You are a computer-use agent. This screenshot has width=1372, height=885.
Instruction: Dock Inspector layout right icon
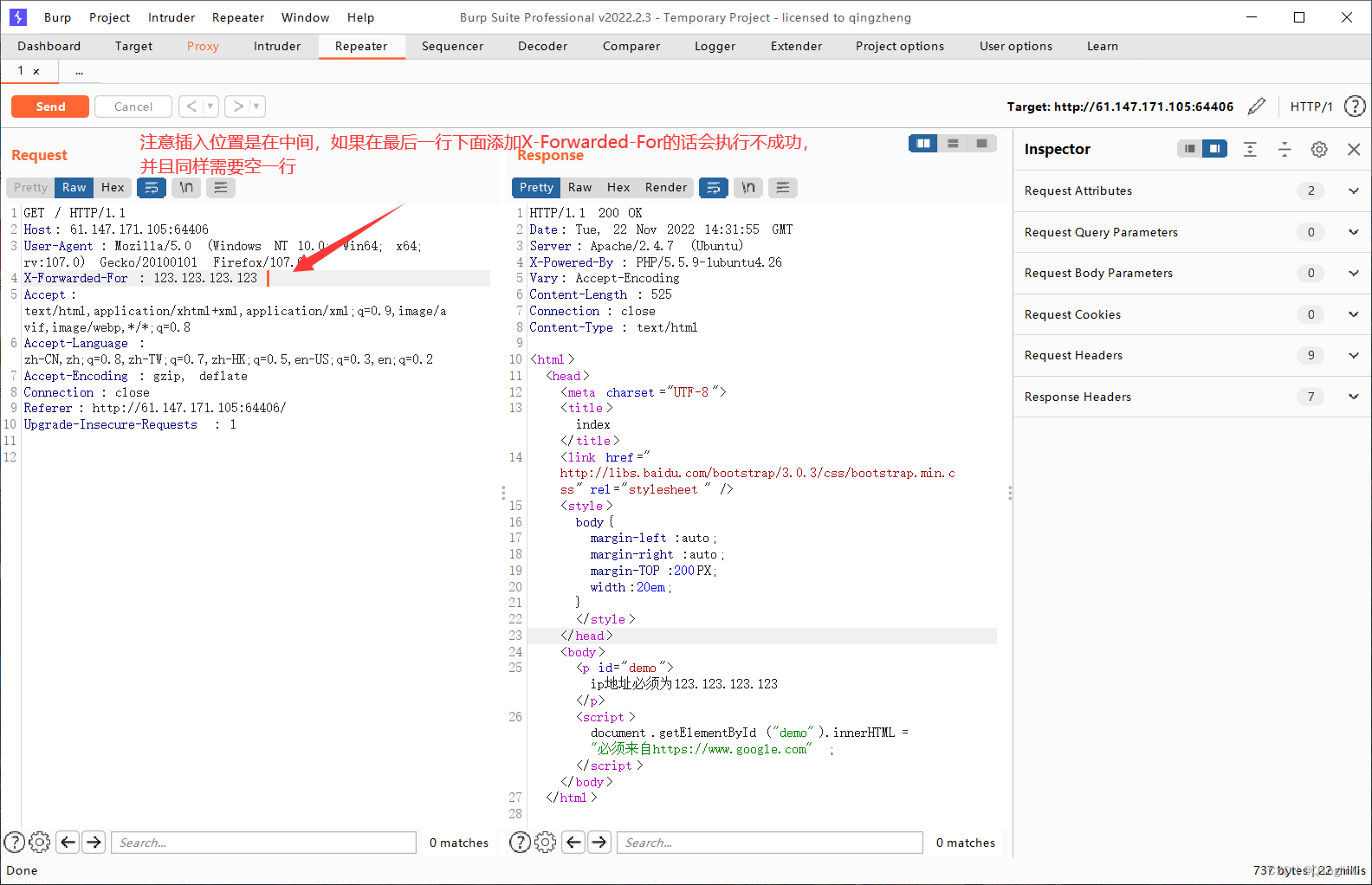(1215, 149)
